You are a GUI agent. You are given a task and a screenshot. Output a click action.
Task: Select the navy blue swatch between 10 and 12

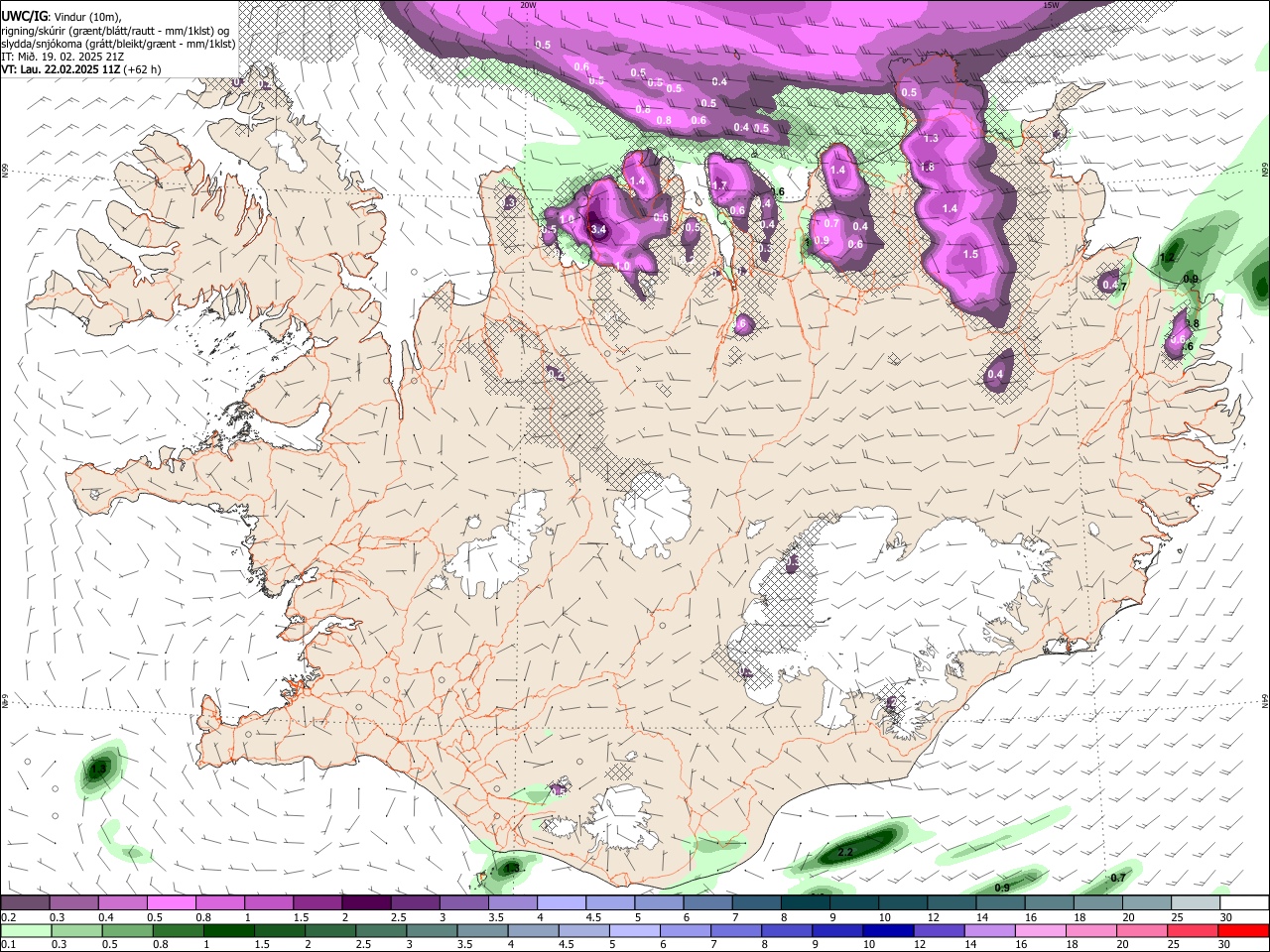(x=887, y=930)
